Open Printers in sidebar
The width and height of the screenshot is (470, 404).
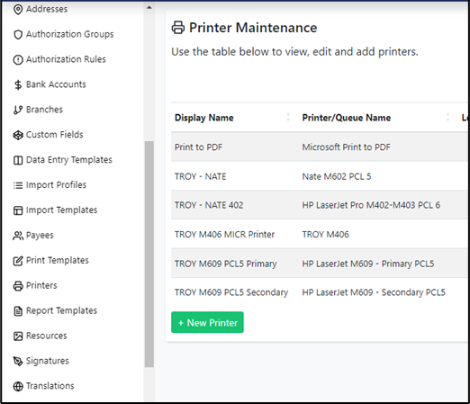(x=41, y=285)
